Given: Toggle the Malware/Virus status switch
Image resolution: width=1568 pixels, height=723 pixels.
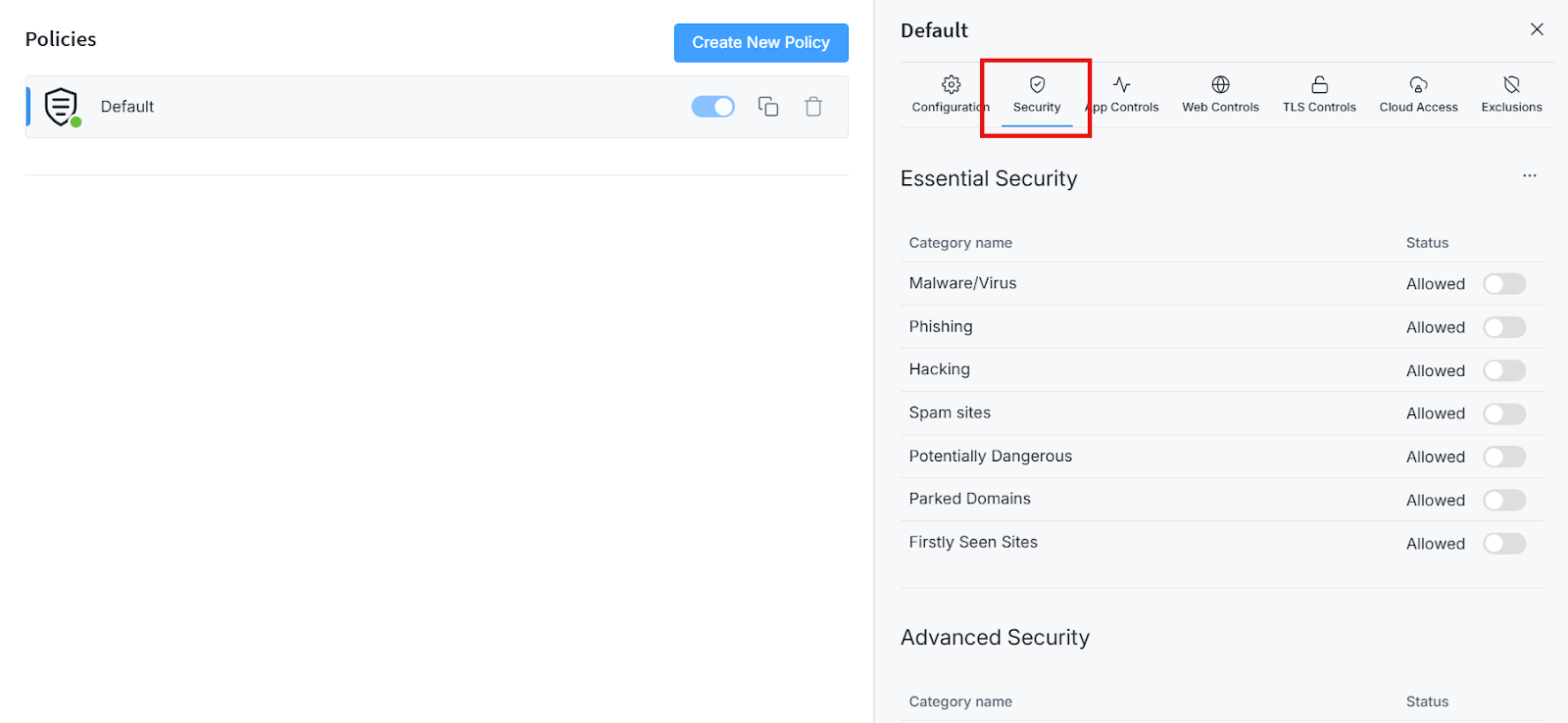Looking at the screenshot, I should [x=1504, y=284].
